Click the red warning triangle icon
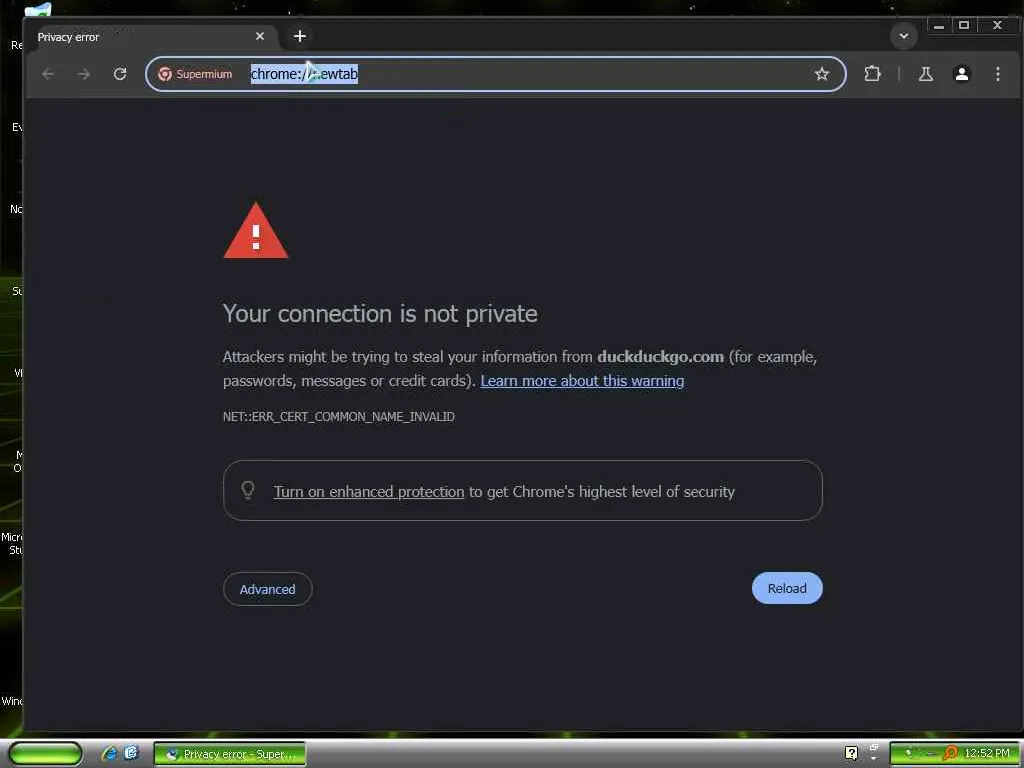 256,231
